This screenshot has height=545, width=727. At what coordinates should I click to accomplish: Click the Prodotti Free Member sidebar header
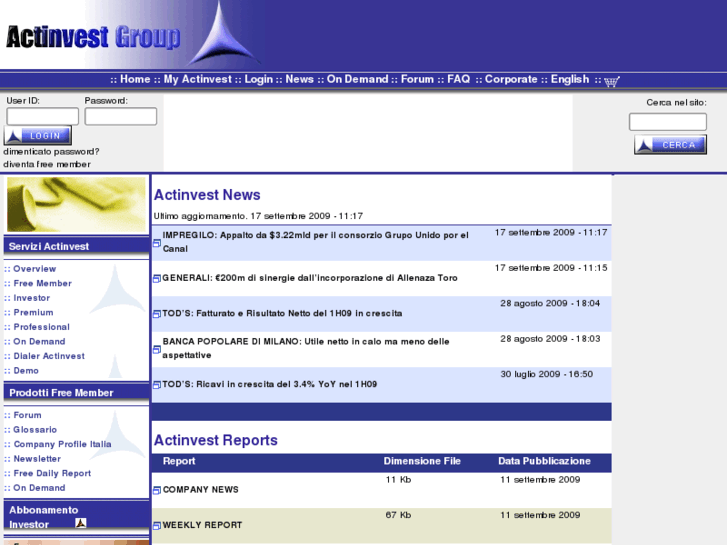(x=76, y=393)
